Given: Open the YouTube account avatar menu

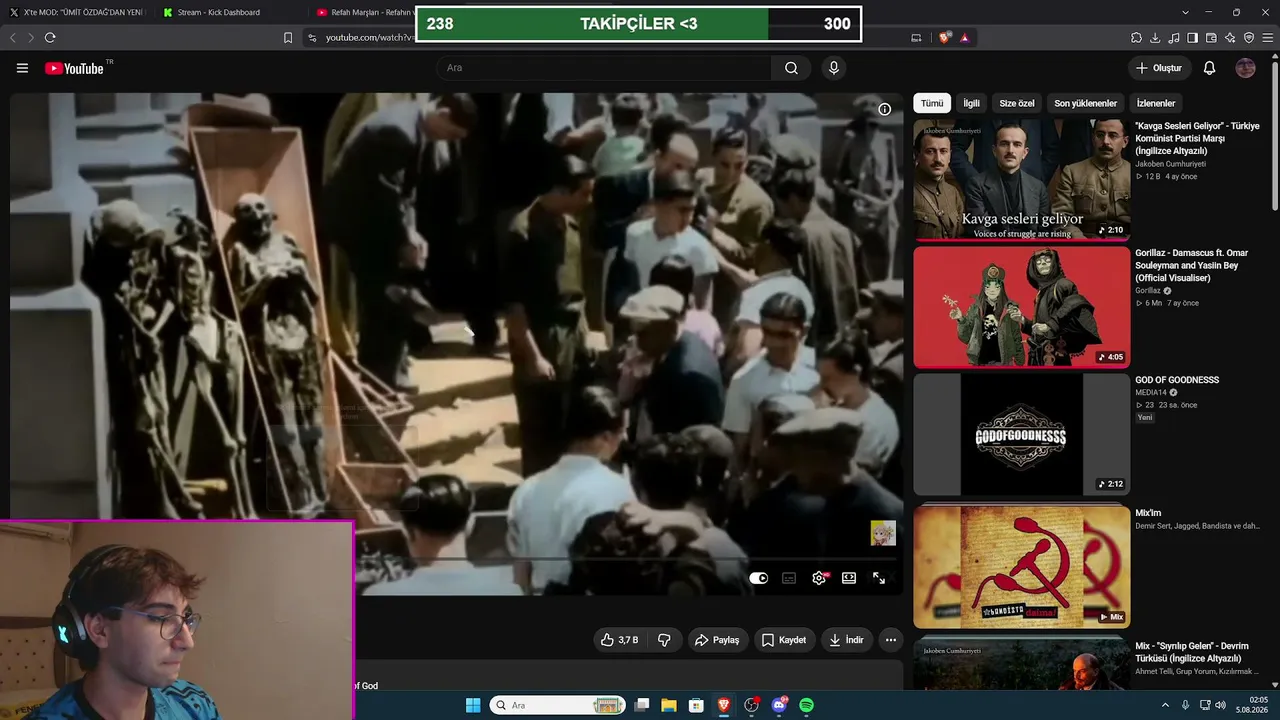Looking at the screenshot, I should (1245, 68).
